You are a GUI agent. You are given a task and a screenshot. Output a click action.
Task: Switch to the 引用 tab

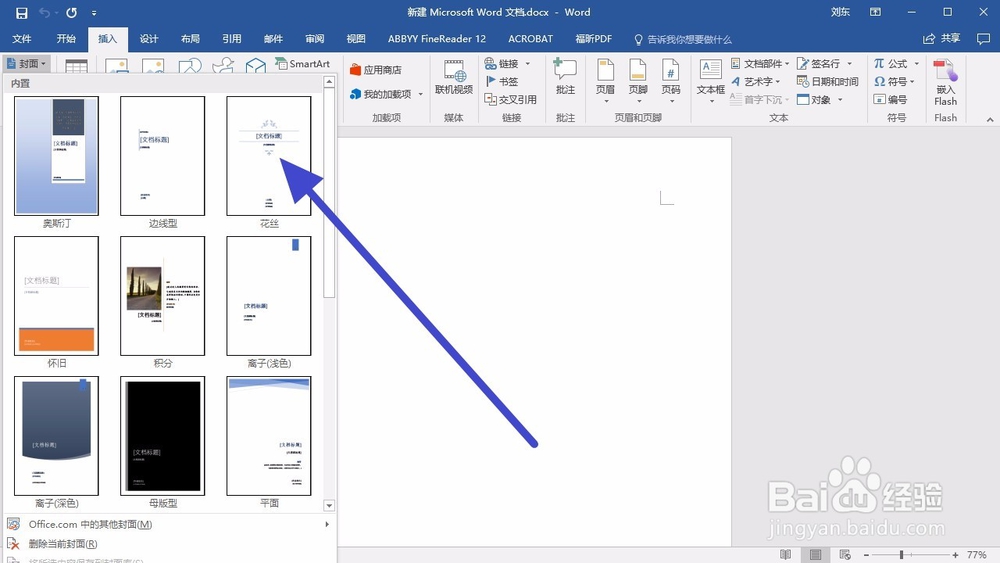[232, 39]
